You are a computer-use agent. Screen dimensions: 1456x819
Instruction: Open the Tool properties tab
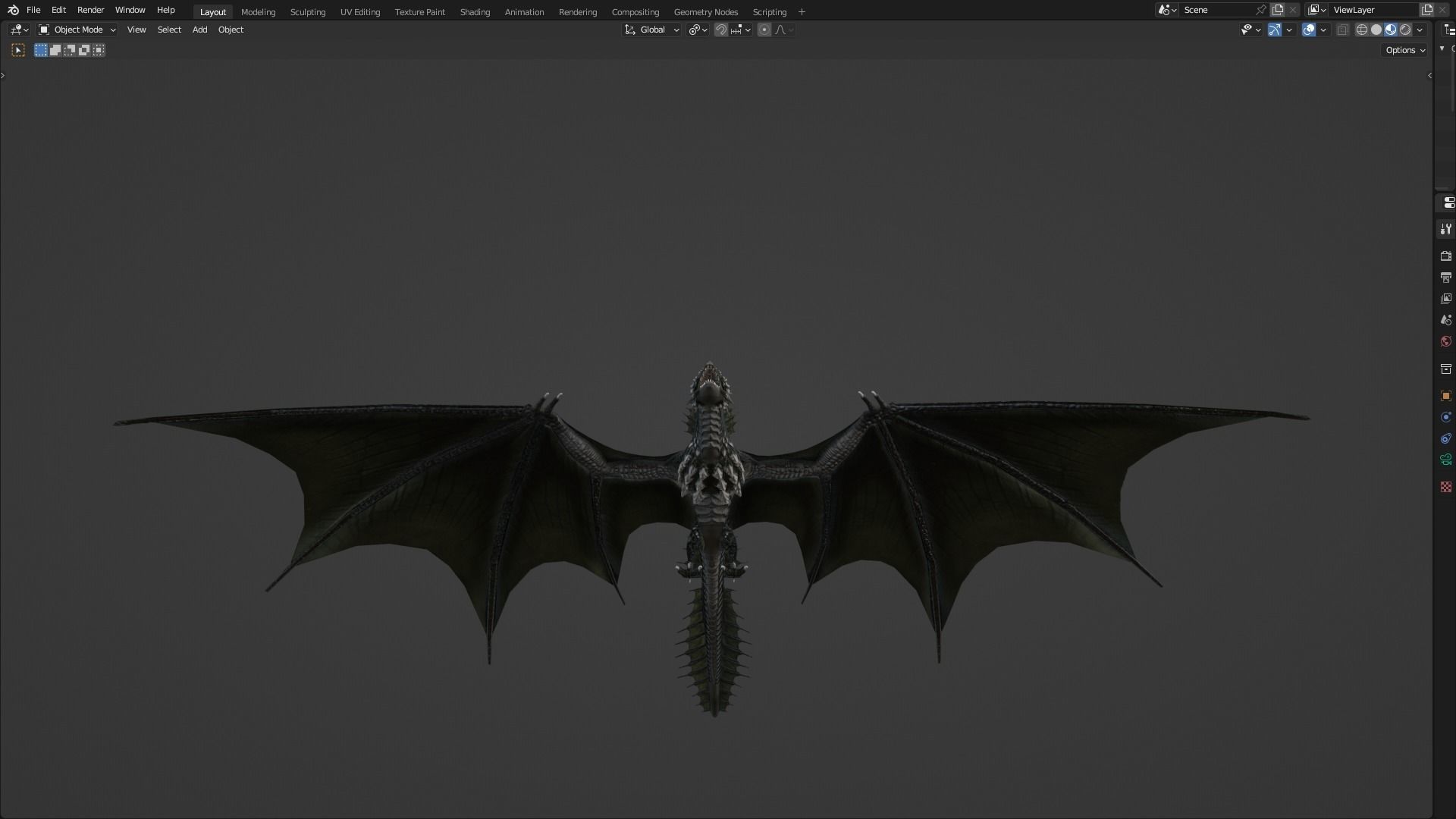coord(1446,229)
